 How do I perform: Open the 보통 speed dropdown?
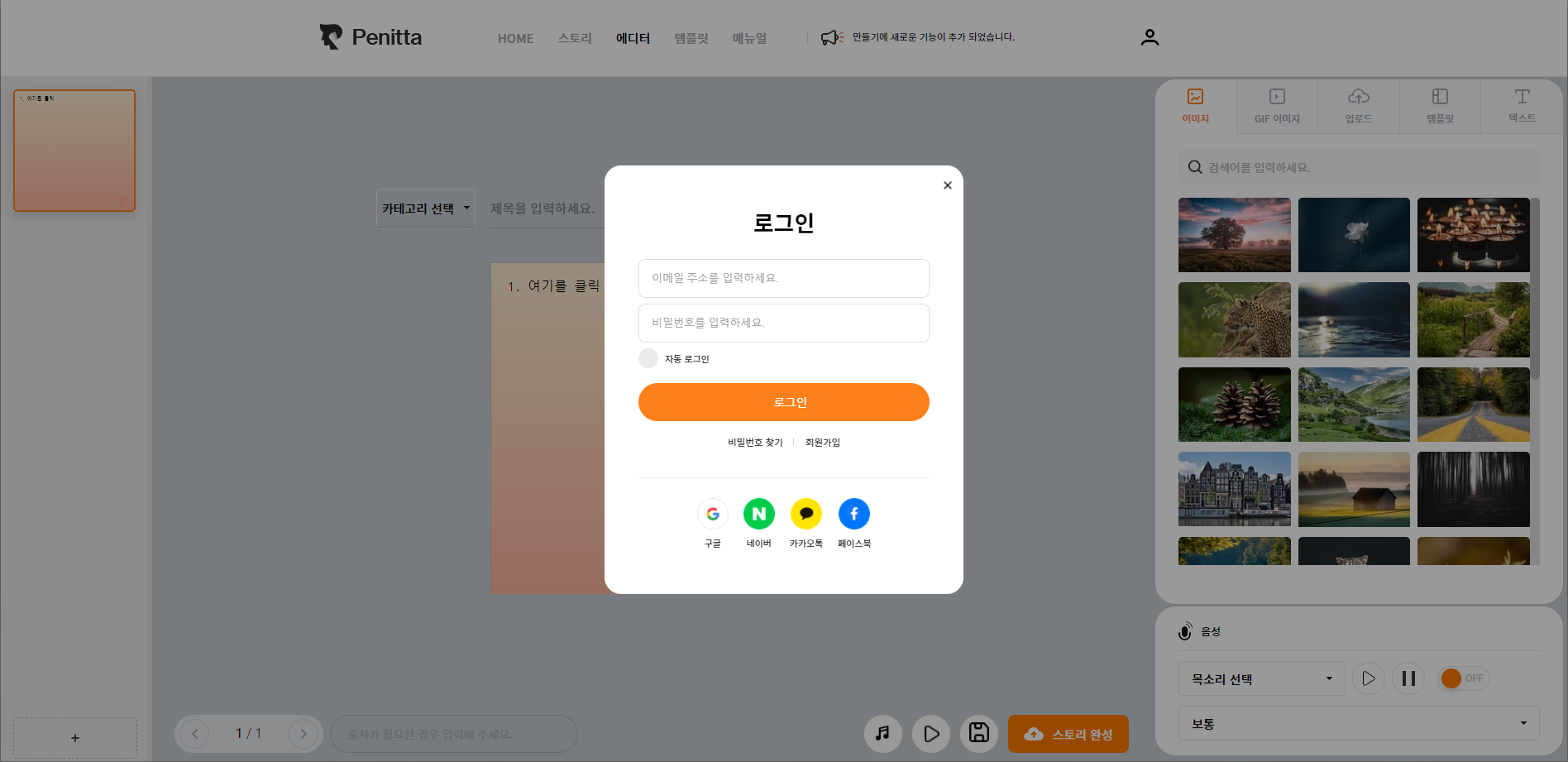click(x=1359, y=723)
